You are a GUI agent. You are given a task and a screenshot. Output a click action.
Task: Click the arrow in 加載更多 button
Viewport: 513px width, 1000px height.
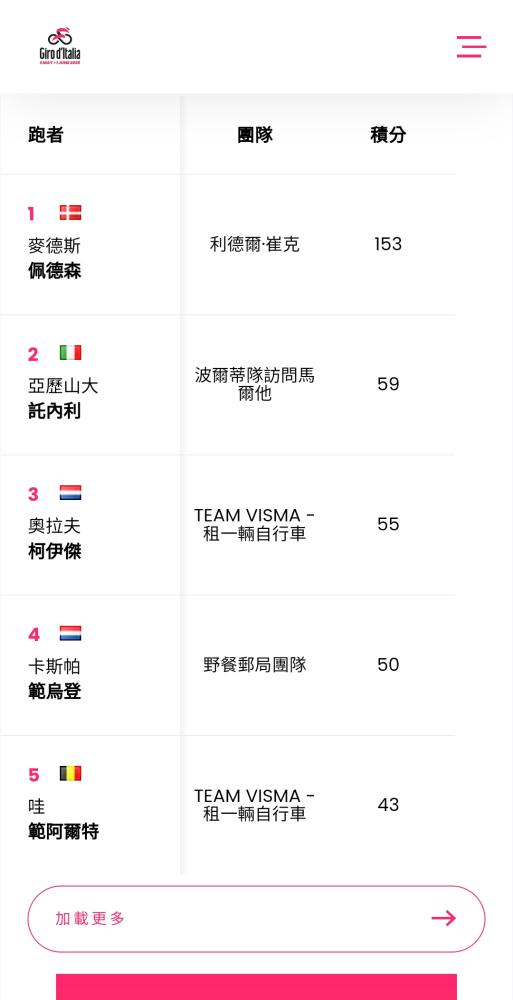[x=443, y=918]
